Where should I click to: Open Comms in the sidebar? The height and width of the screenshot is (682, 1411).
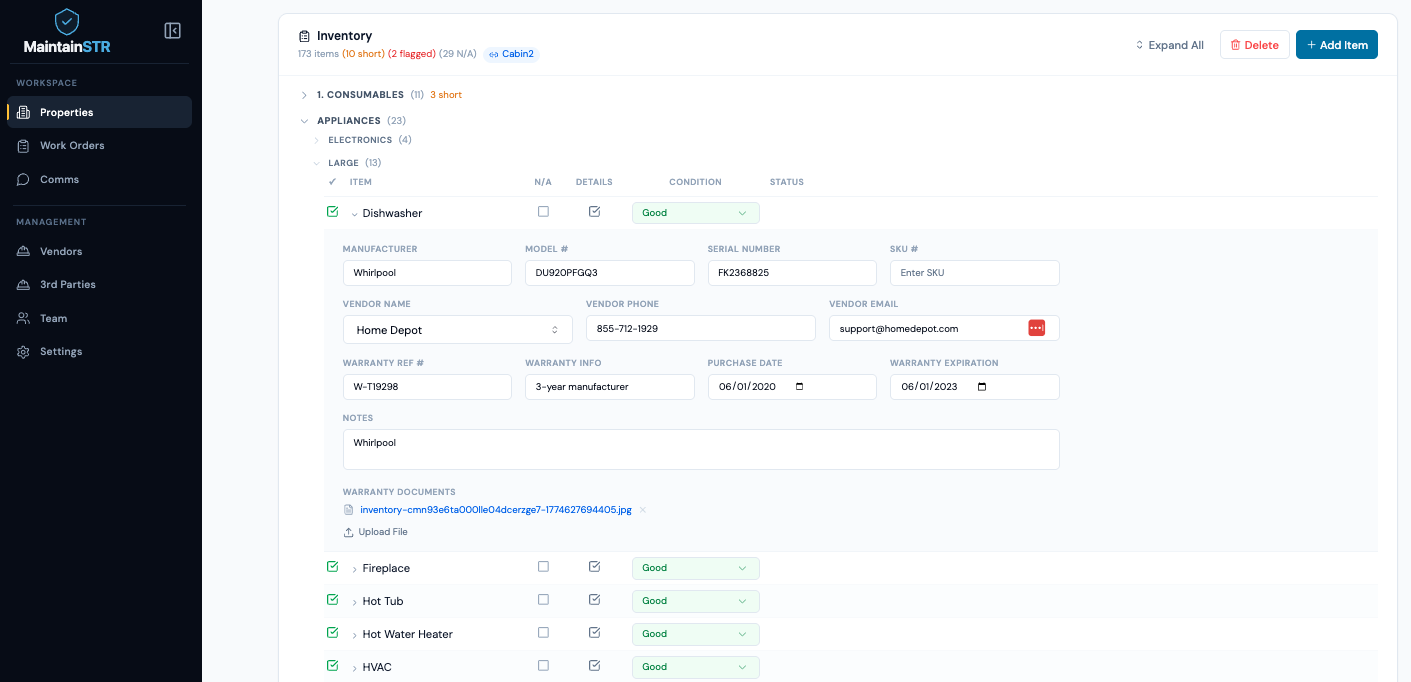pos(99,180)
